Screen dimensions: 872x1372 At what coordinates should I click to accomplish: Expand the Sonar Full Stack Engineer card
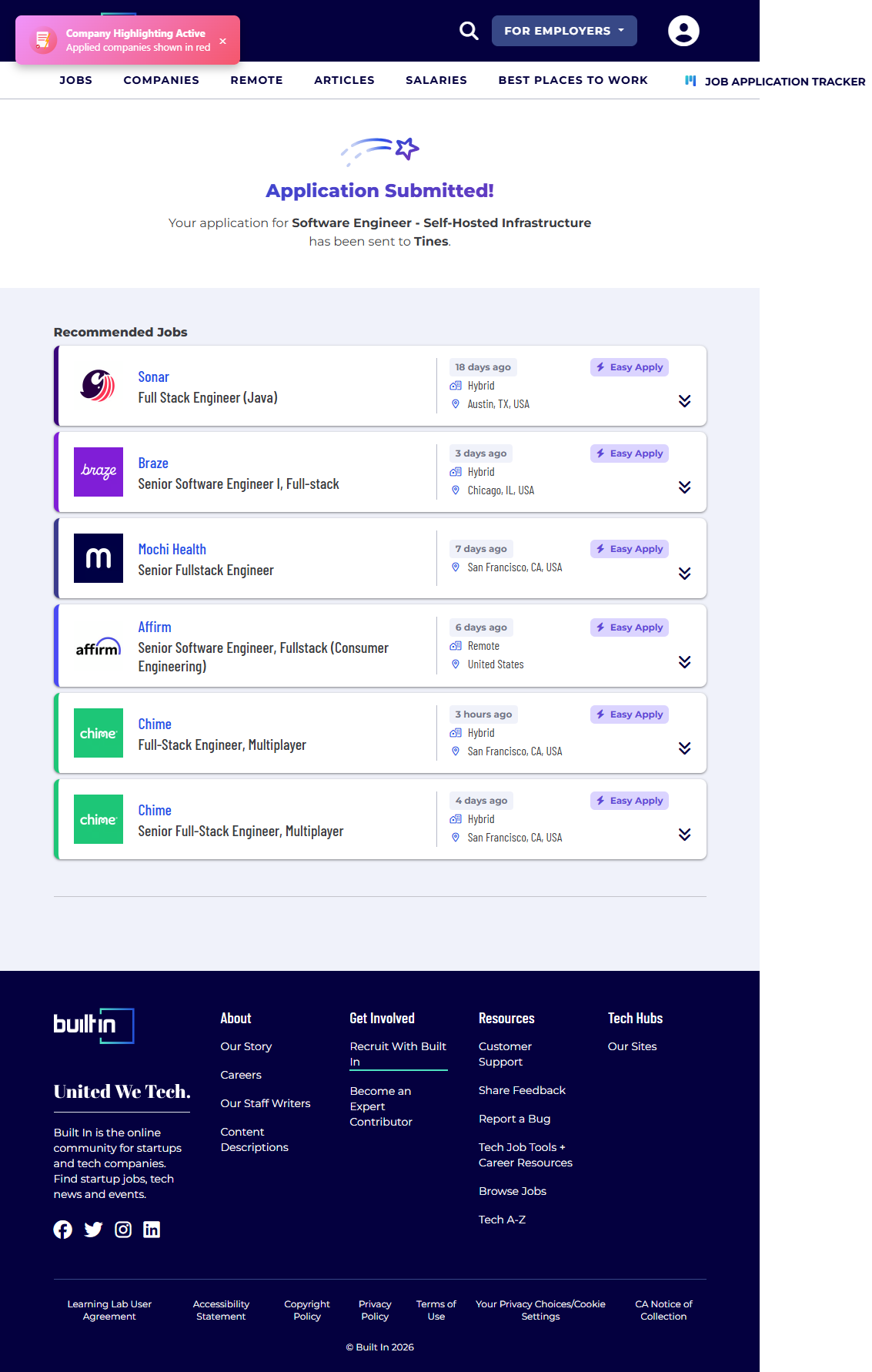pyautogui.click(x=684, y=401)
